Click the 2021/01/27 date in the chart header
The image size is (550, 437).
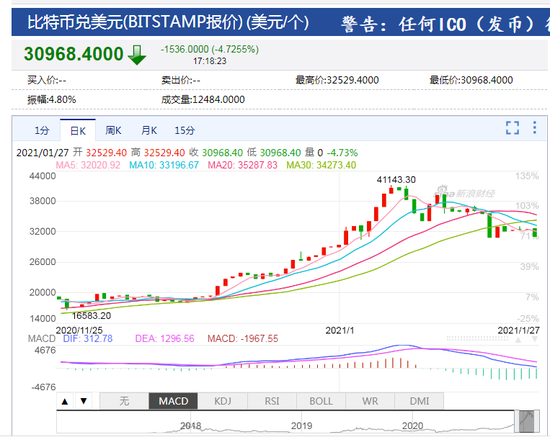tap(42, 153)
